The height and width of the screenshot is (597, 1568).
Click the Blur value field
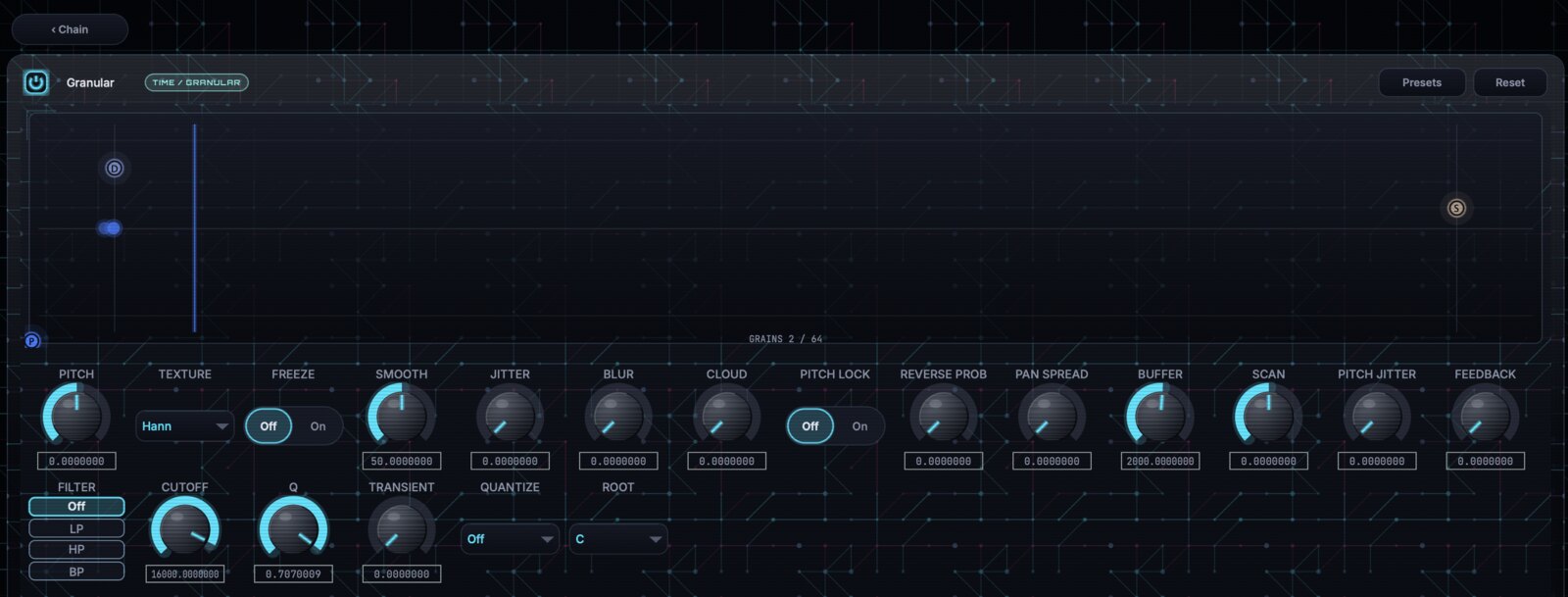618,461
